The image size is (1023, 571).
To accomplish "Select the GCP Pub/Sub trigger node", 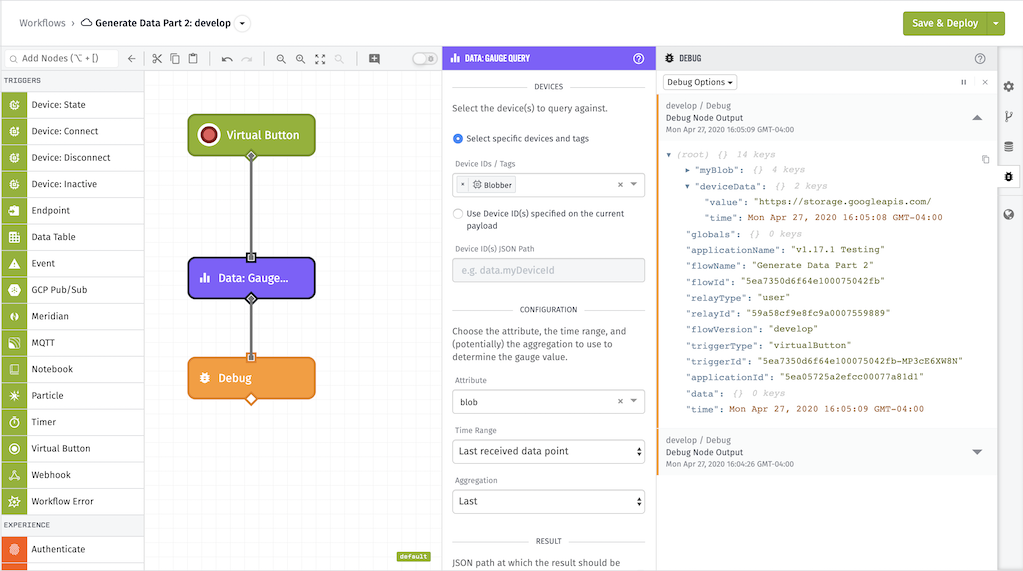I will (x=72, y=290).
